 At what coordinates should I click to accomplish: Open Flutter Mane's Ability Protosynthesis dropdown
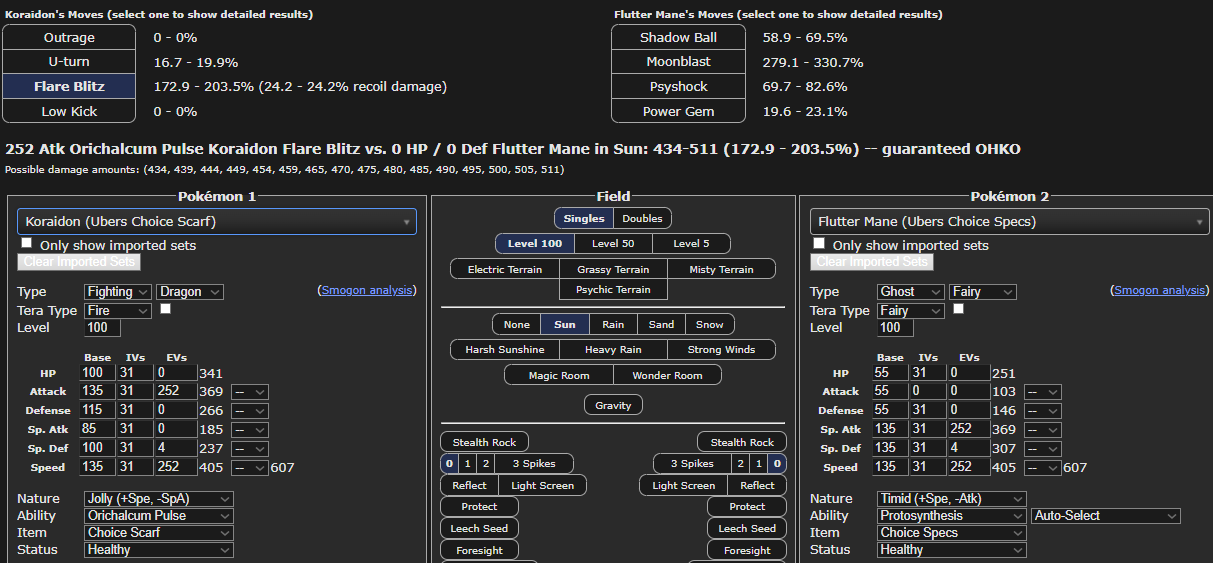(x=951, y=516)
